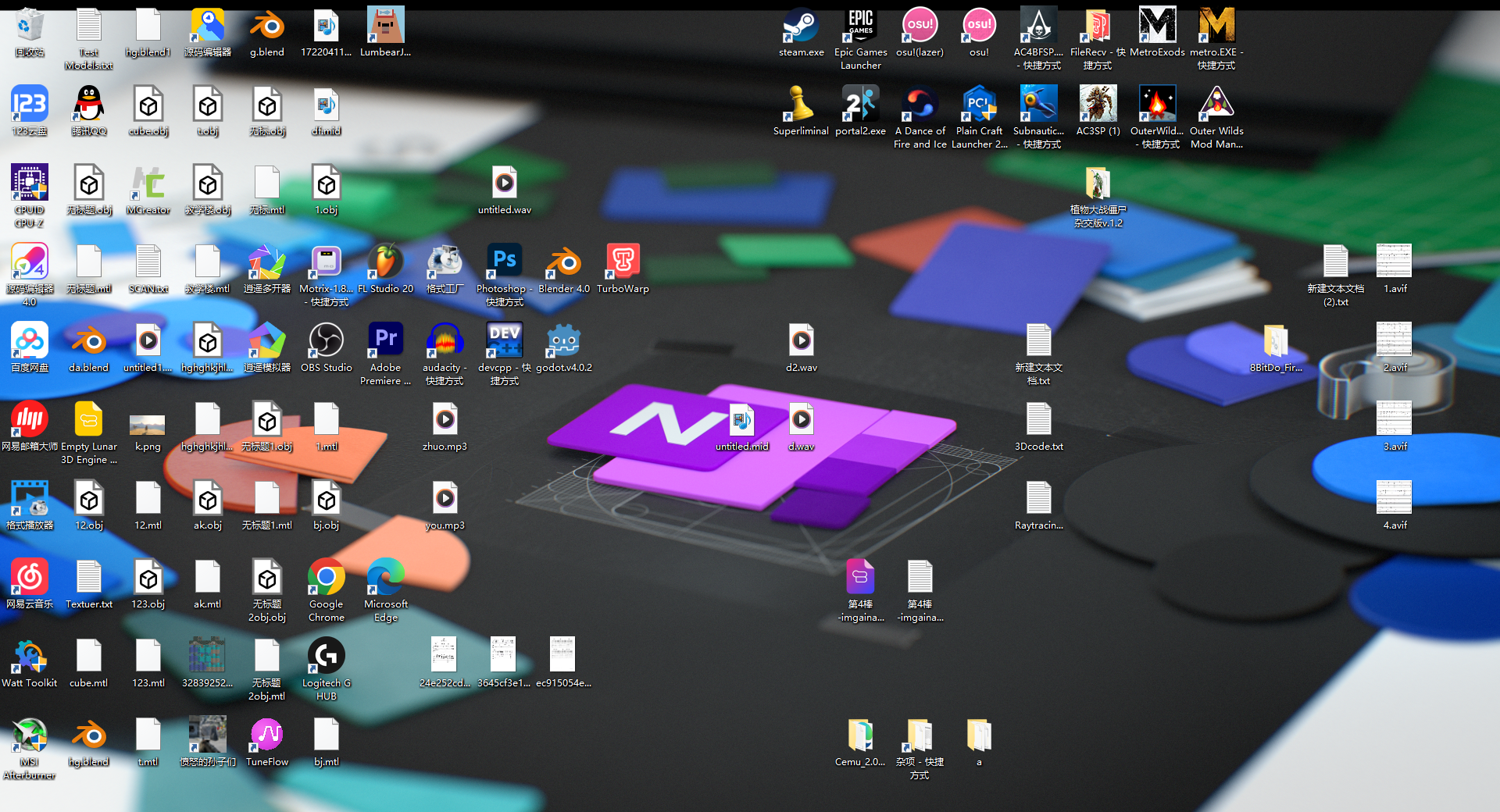Click the da.blend Blender file
This screenshot has height=812, width=1500.
click(89, 341)
